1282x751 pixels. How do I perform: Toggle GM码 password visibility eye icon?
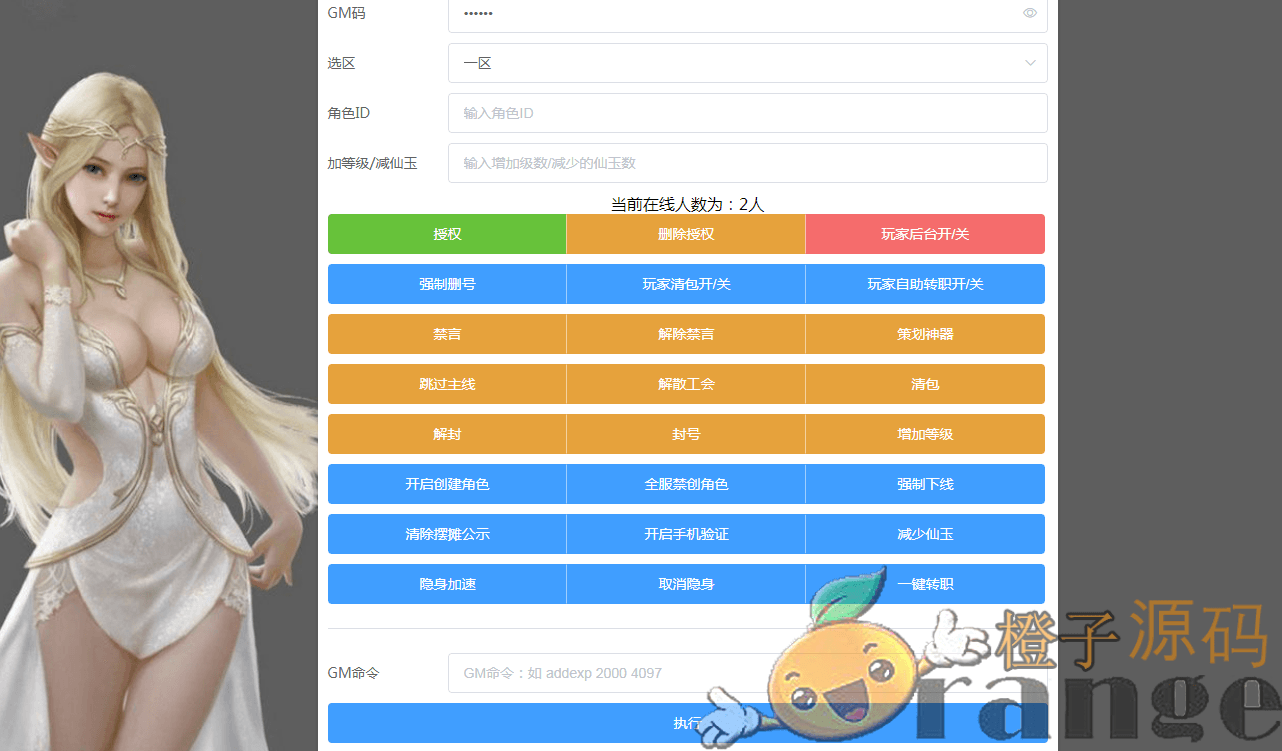pyautogui.click(x=1029, y=13)
